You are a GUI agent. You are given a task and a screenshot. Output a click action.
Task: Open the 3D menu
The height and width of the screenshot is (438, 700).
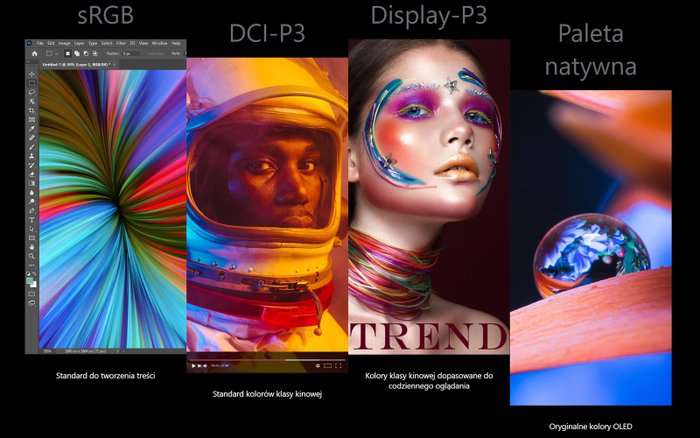[132, 43]
